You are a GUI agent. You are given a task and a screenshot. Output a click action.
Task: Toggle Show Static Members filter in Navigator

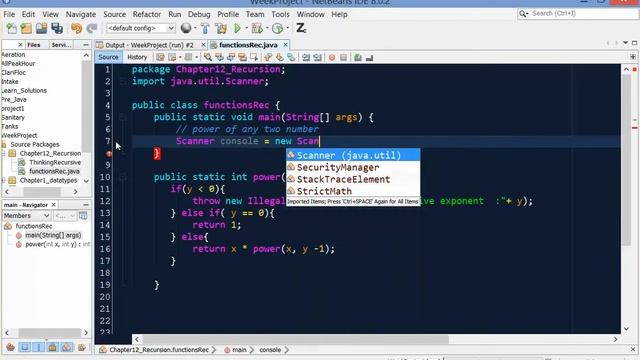click(38, 347)
